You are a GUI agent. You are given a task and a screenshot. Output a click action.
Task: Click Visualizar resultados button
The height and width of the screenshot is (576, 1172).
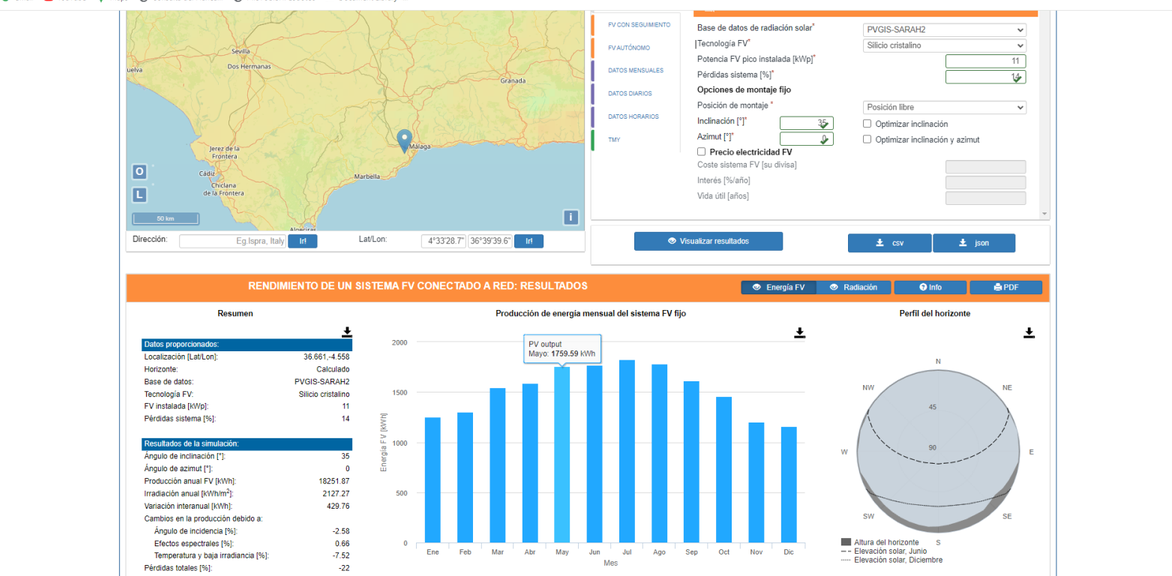[x=709, y=241]
